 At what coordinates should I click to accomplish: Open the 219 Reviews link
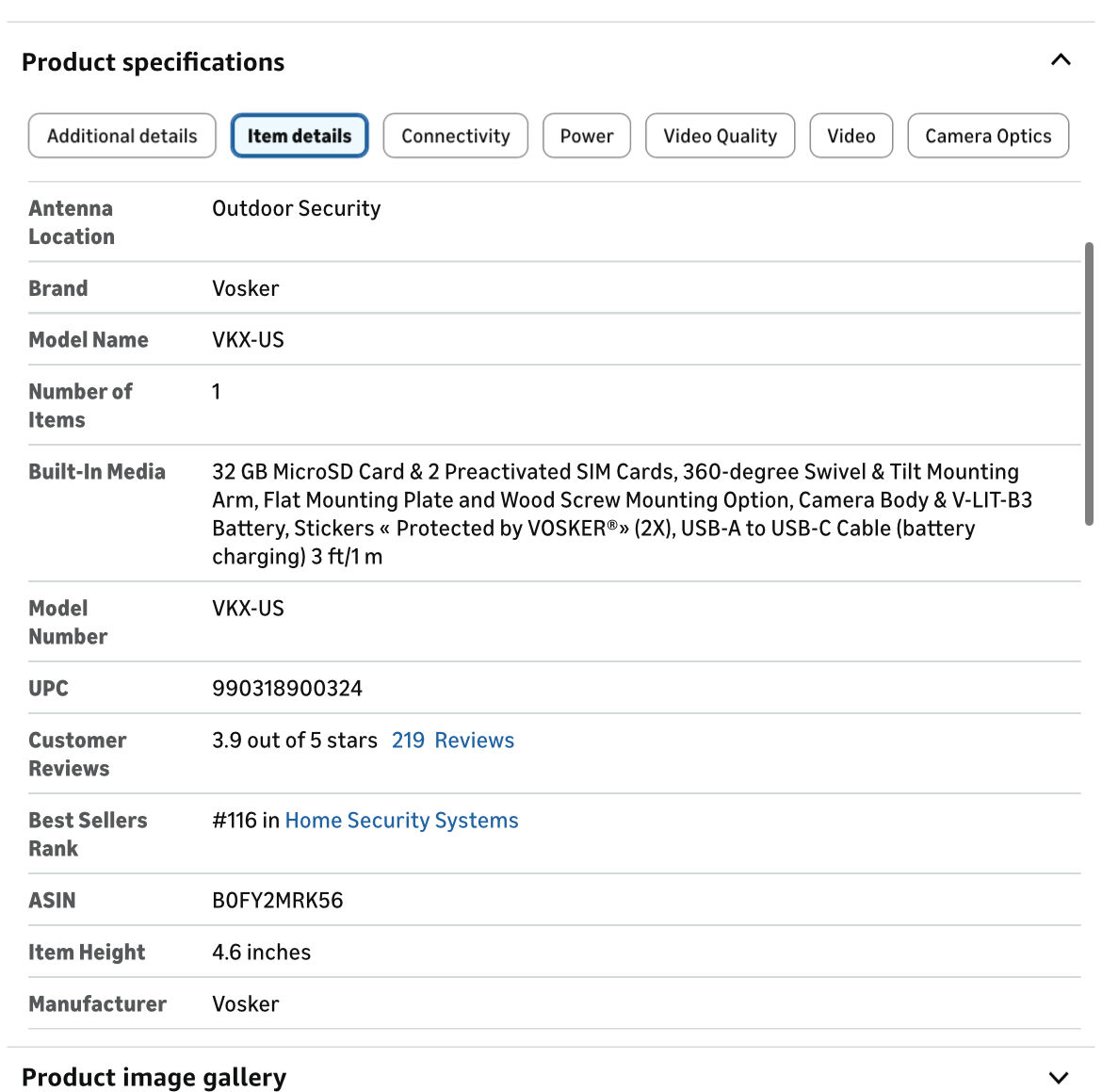453,741
